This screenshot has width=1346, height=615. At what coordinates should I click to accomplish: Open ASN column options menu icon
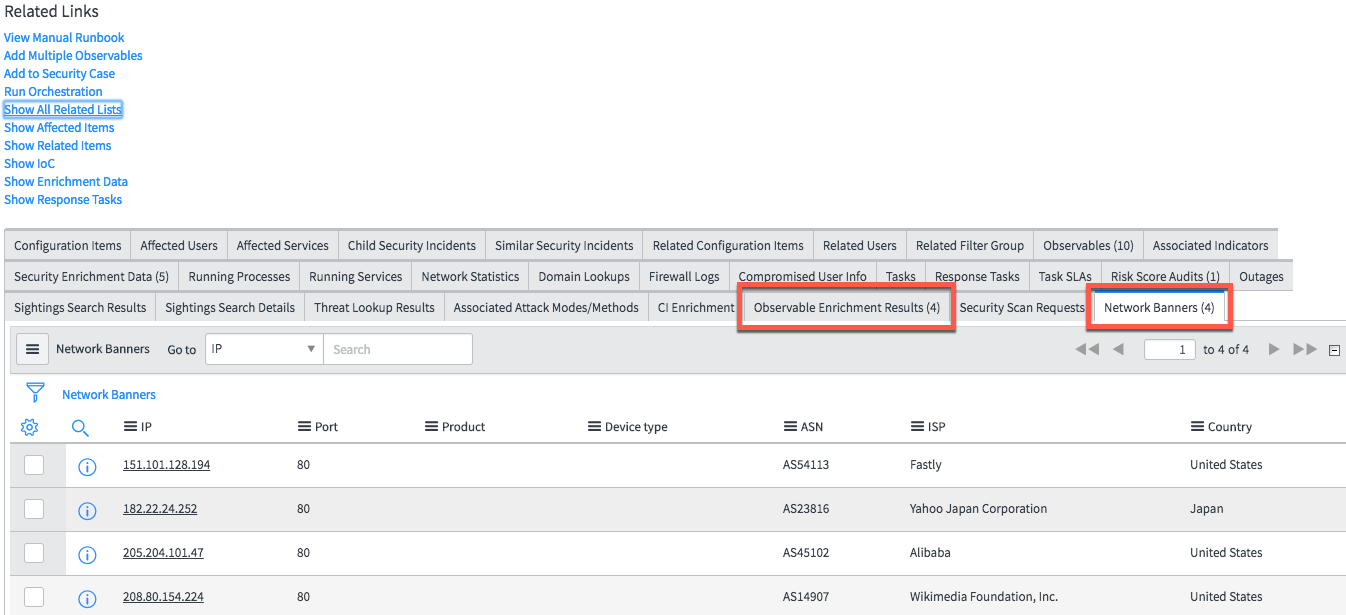tap(790, 426)
